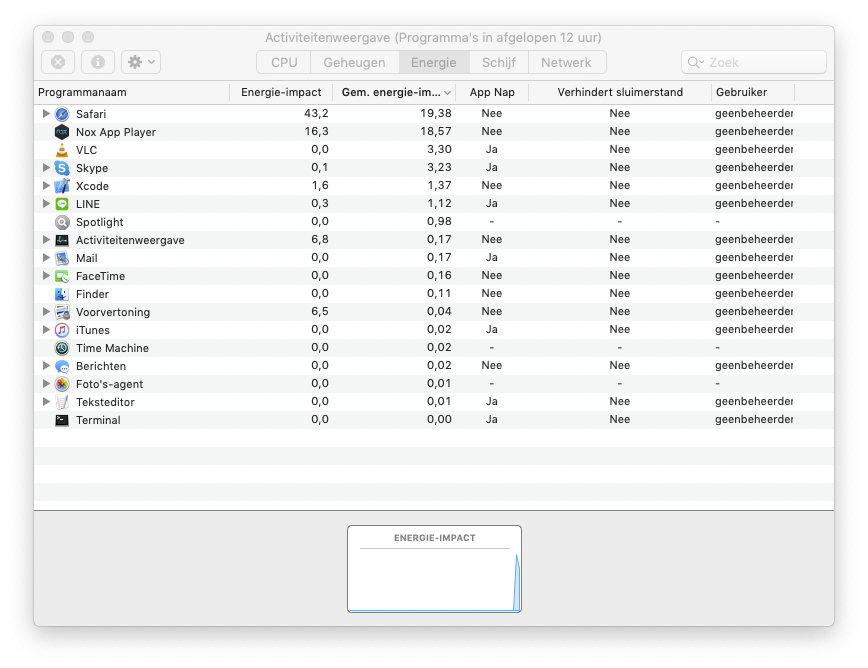Viewport: 868px width, 668px height.
Task: Sort by Gebruiker column header
Action: (753, 92)
